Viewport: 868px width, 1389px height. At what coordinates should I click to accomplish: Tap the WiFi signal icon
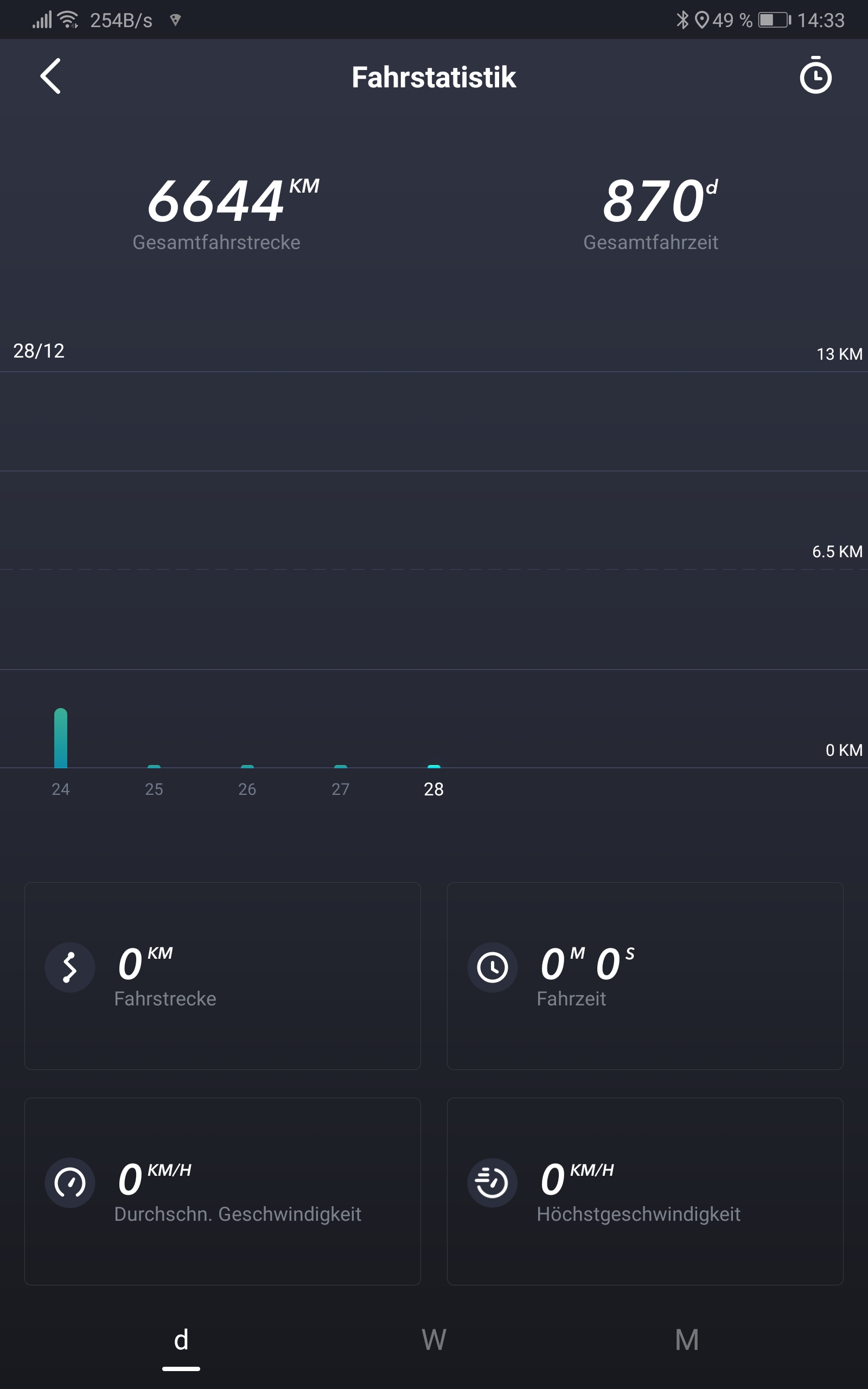click(x=68, y=20)
